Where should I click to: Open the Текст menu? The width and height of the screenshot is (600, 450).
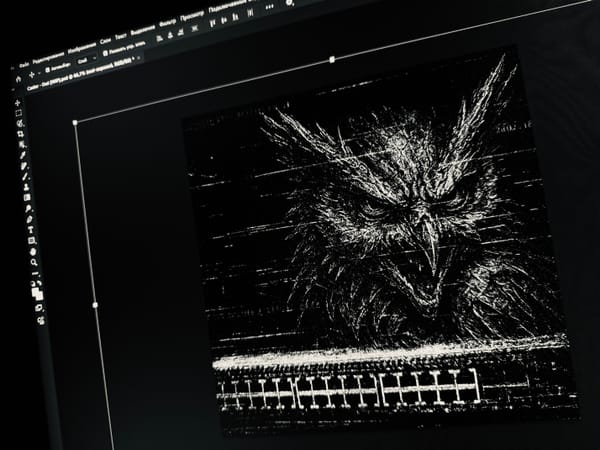coord(121,36)
